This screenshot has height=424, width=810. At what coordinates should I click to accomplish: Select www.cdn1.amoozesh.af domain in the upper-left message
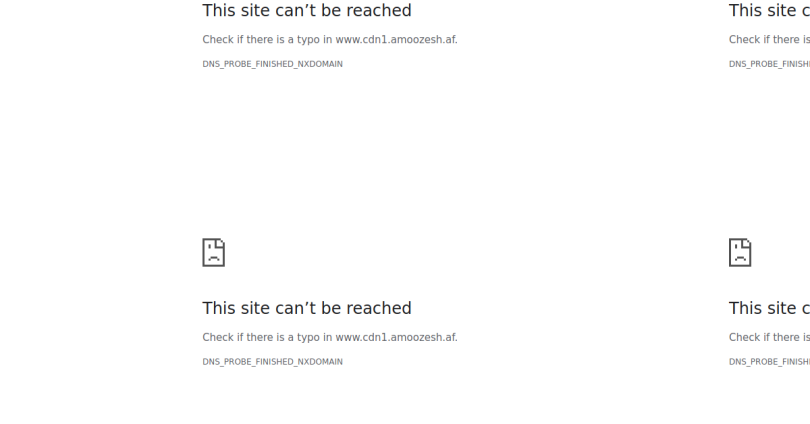pyautogui.click(x=396, y=40)
